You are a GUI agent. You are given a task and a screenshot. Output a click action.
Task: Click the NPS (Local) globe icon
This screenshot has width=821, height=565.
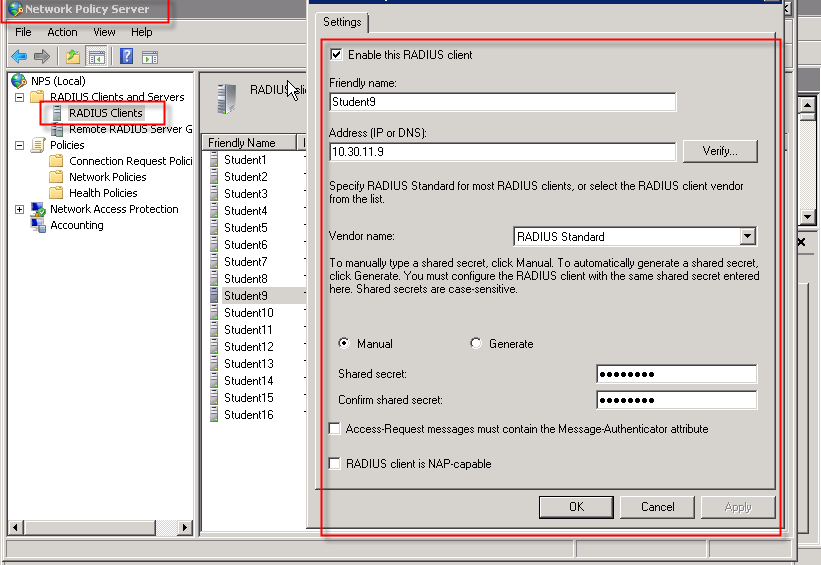(19, 81)
